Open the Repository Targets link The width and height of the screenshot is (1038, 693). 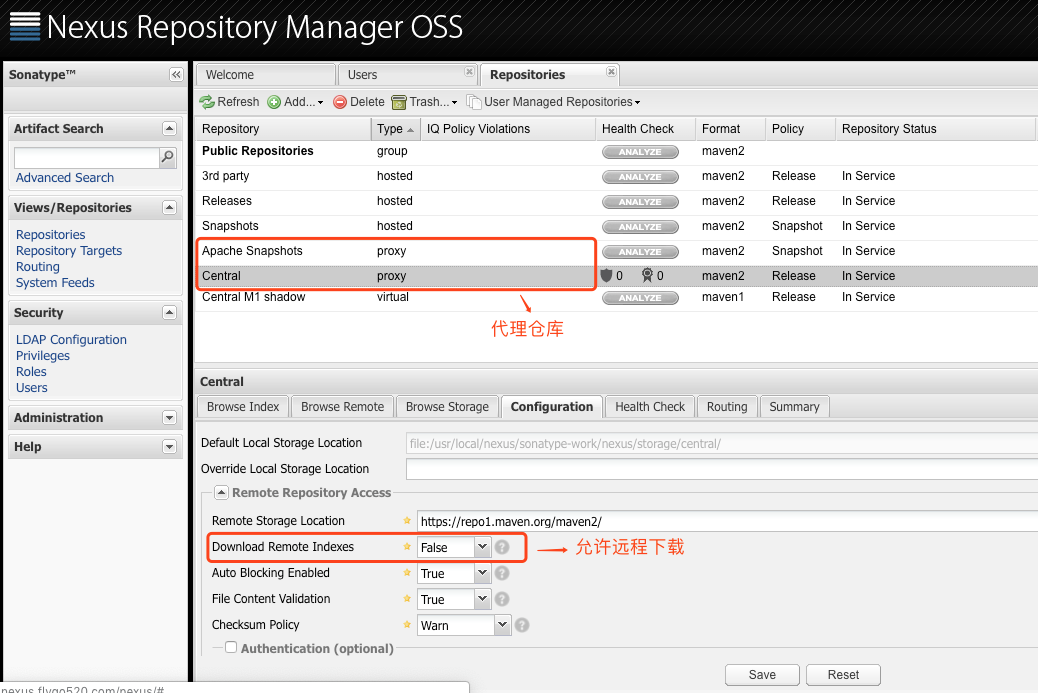(69, 250)
